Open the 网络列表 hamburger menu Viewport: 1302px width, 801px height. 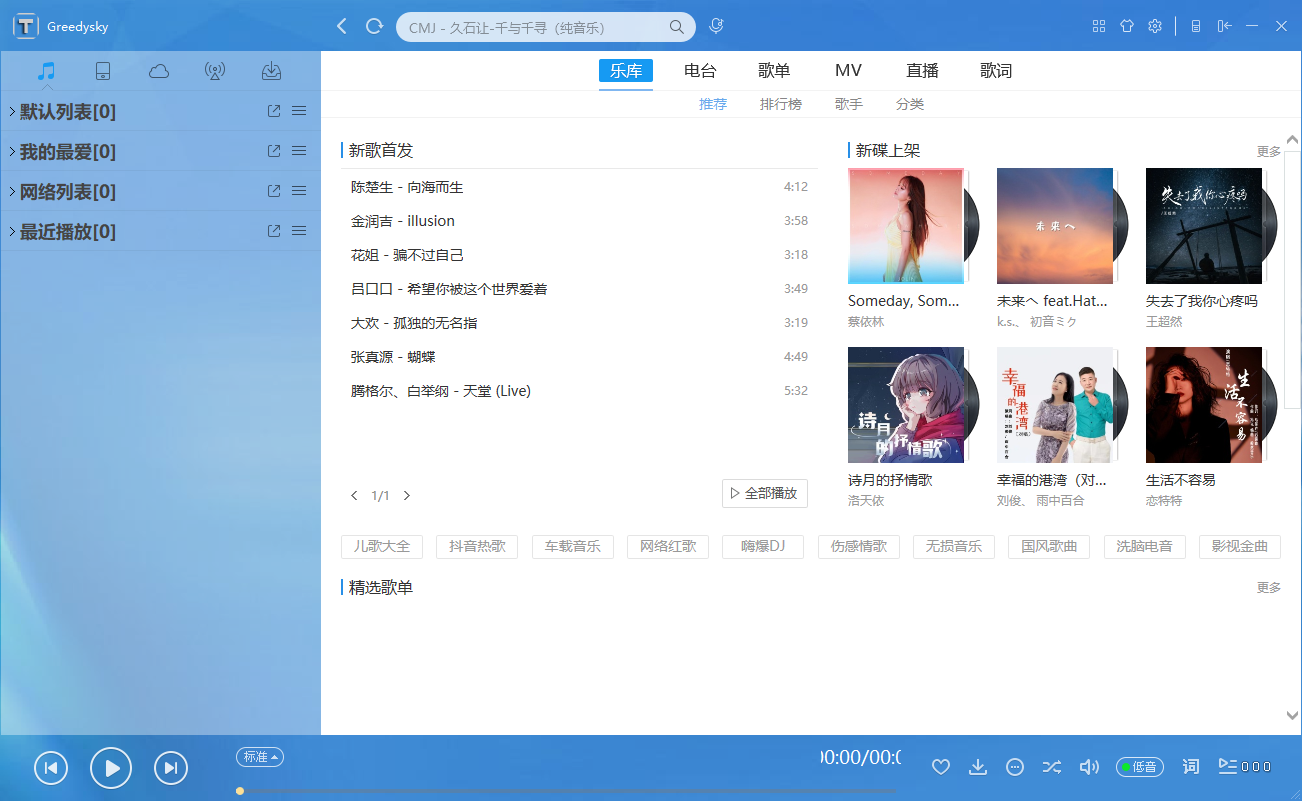(299, 191)
